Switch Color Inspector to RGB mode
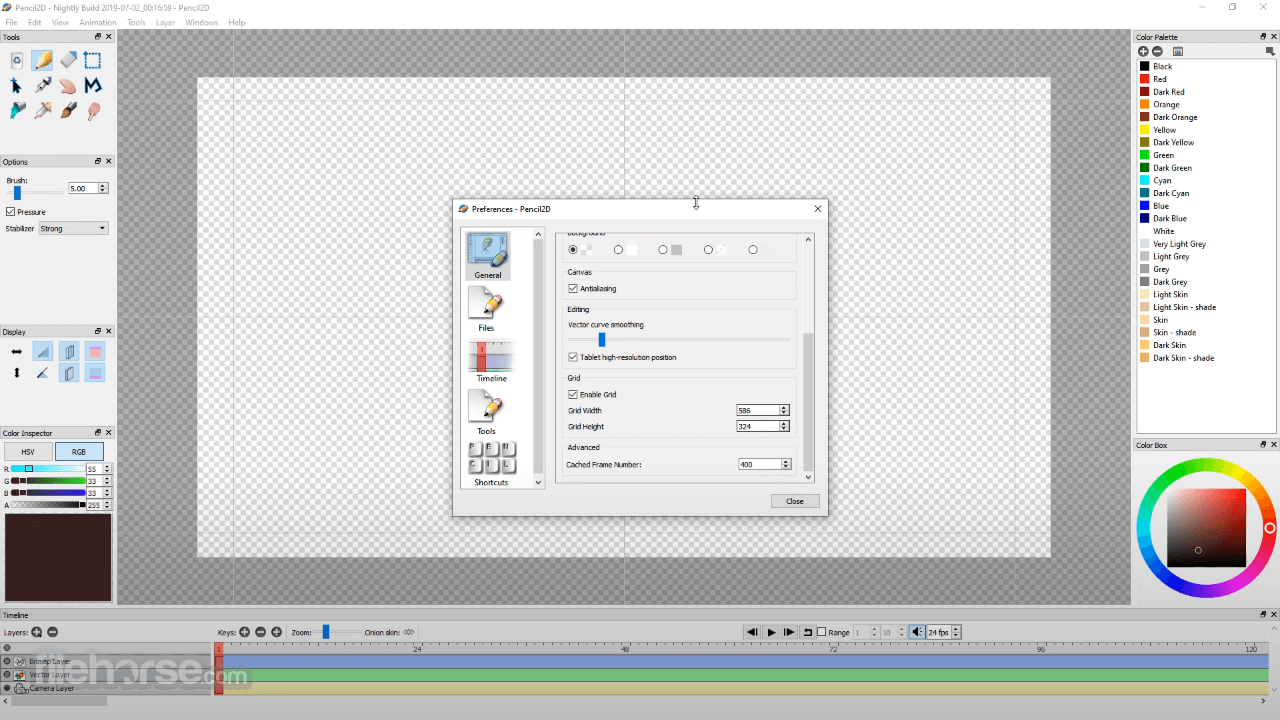Image resolution: width=1280 pixels, height=720 pixels. click(79, 452)
